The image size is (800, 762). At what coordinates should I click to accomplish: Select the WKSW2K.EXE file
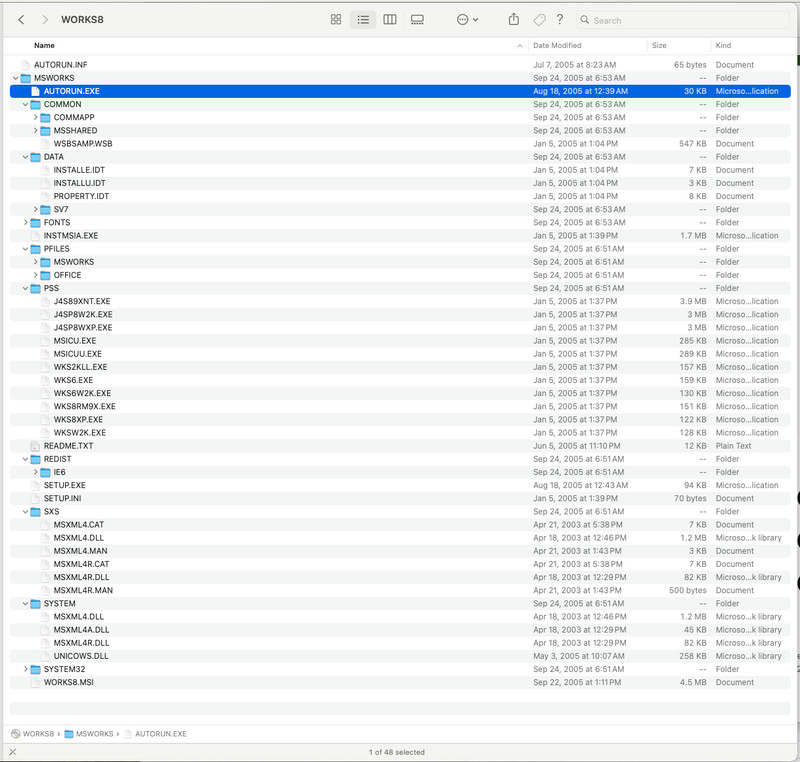pos(400,433)
